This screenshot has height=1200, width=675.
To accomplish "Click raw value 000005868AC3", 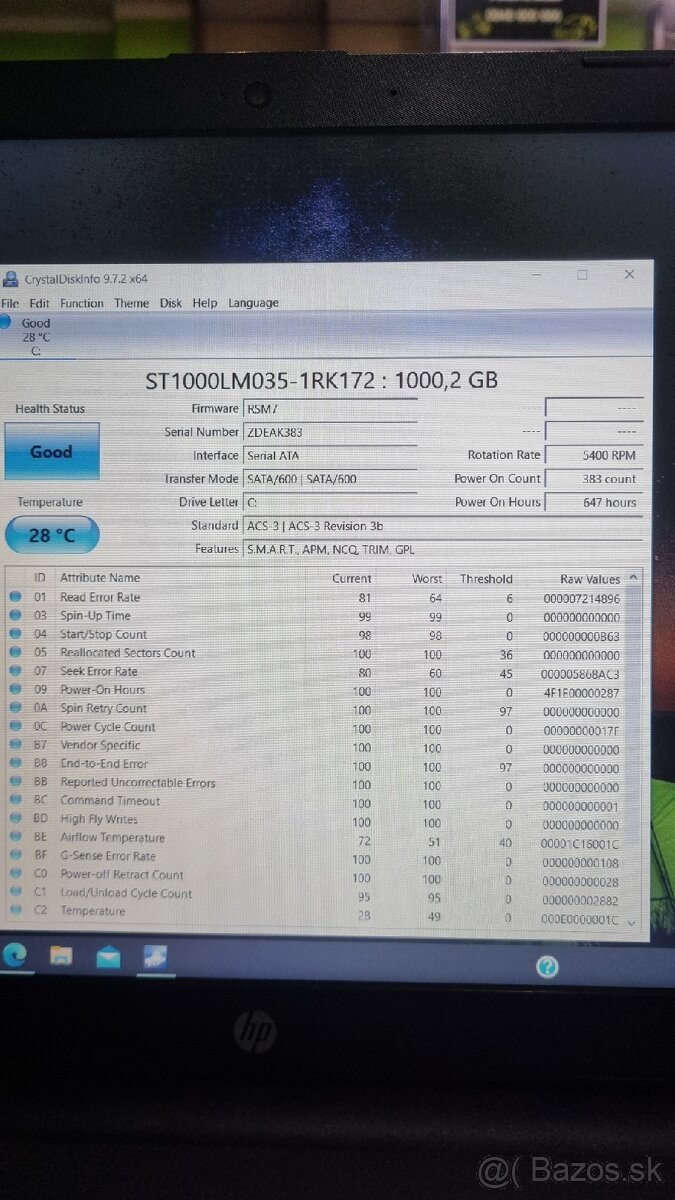I will tap(581, 673).
